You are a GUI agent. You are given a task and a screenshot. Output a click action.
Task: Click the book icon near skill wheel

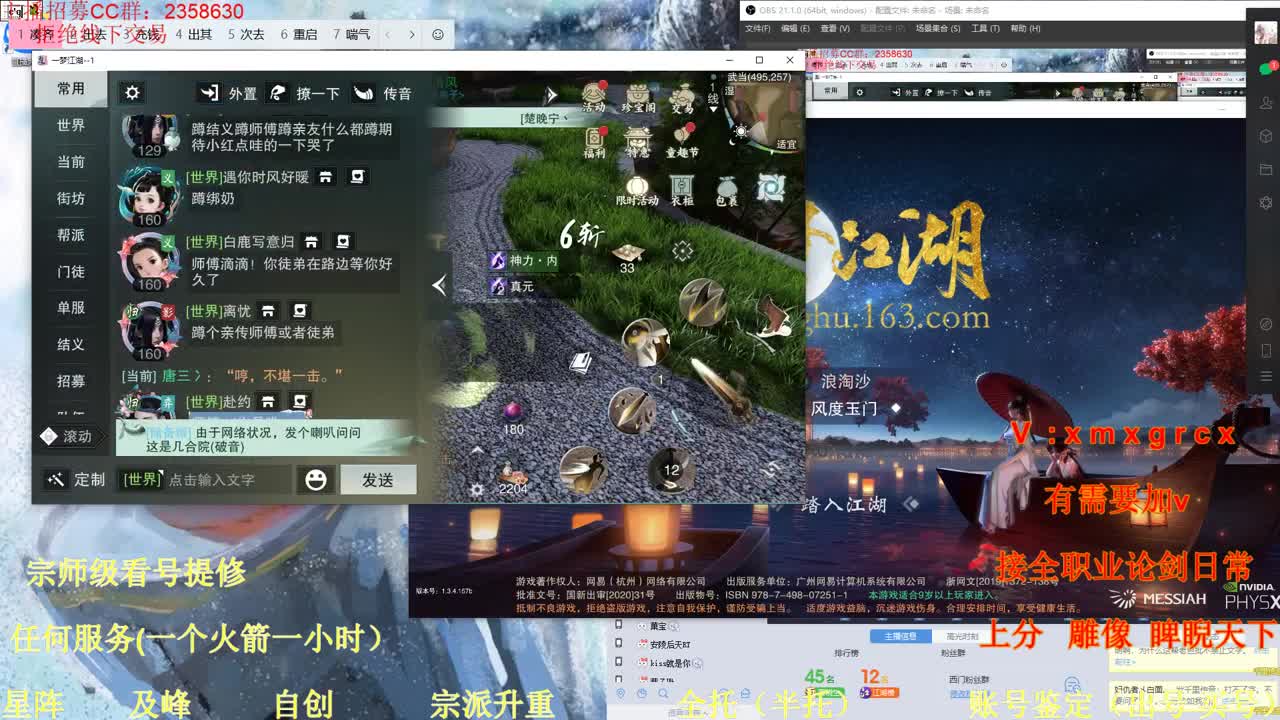[580, 362]
